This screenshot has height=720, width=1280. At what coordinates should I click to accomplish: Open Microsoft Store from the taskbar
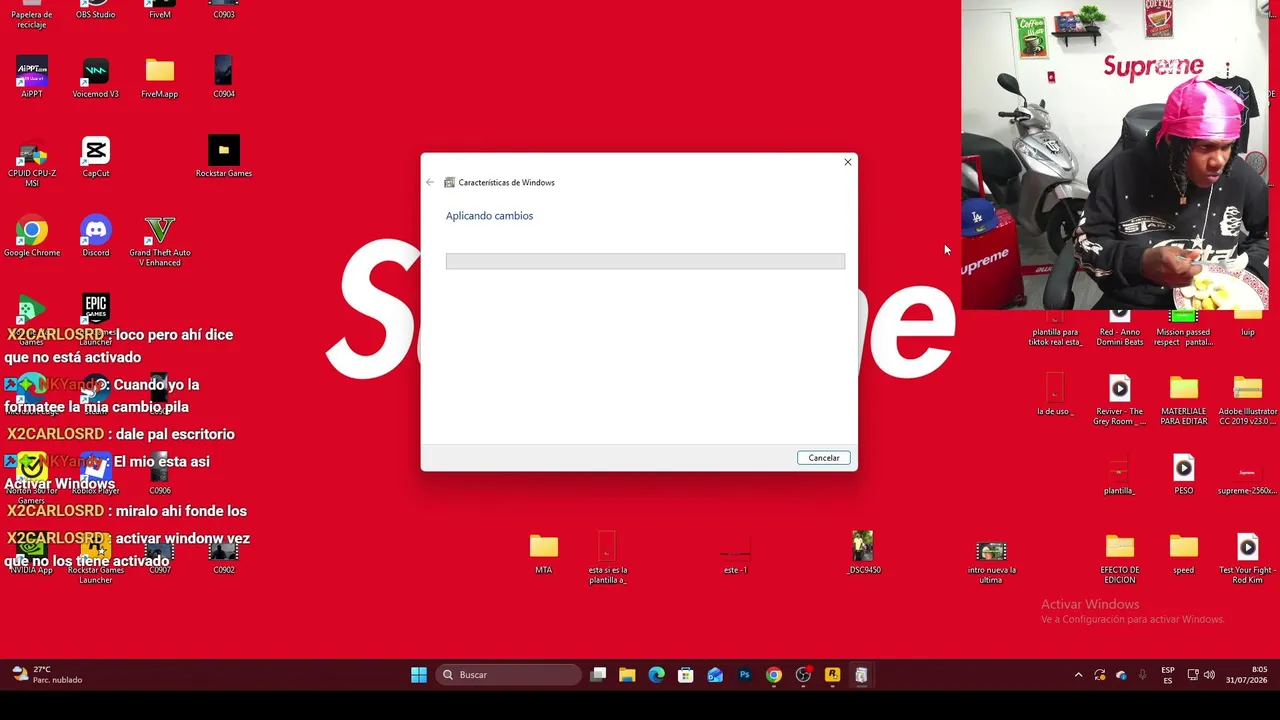685,675
